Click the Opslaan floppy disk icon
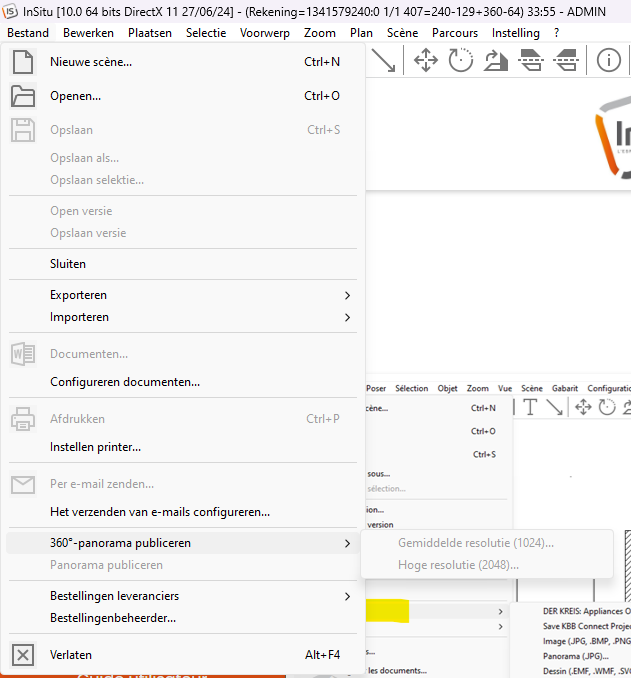Viewport: 631px width, 678px height. click(22, 130)
